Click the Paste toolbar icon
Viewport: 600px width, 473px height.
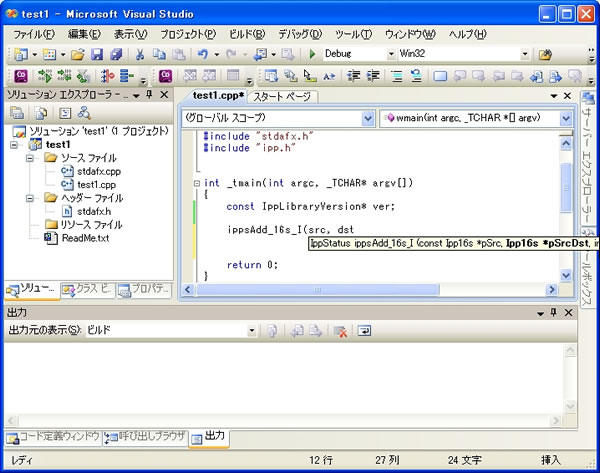click(x=178, y=54)
